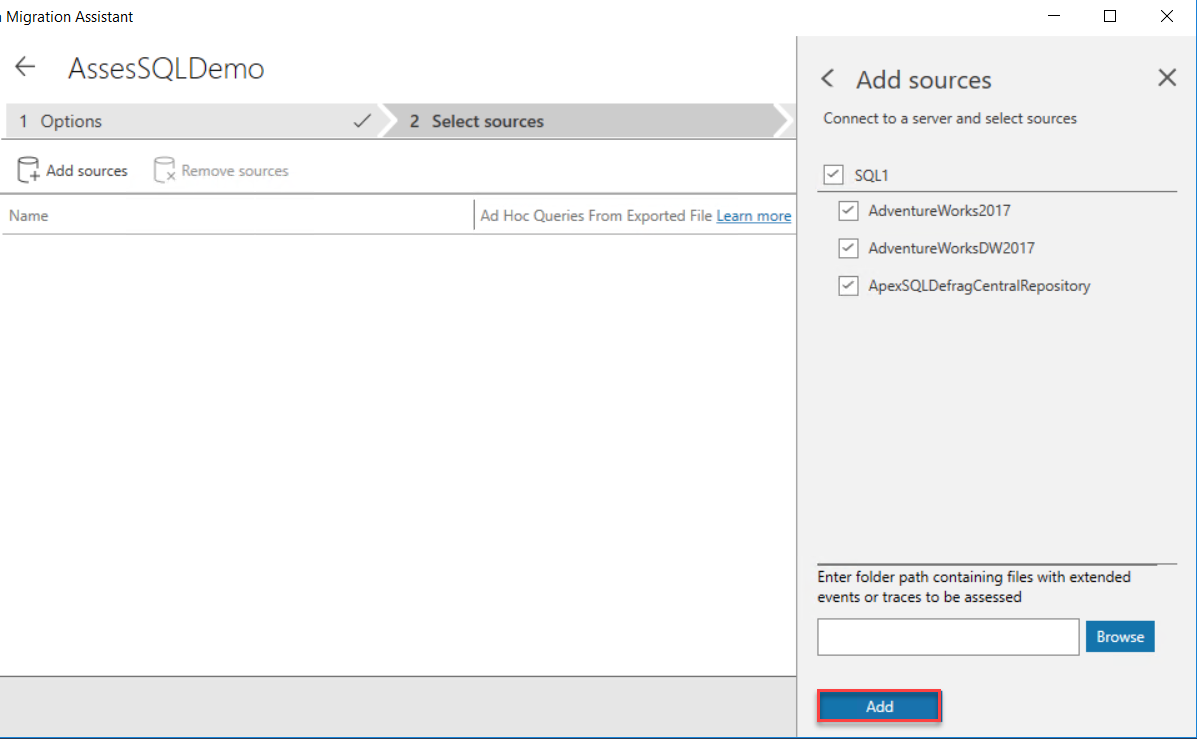Click the Add sources database icon
The image size is (1197, 739).
click(x=28, y=170)
